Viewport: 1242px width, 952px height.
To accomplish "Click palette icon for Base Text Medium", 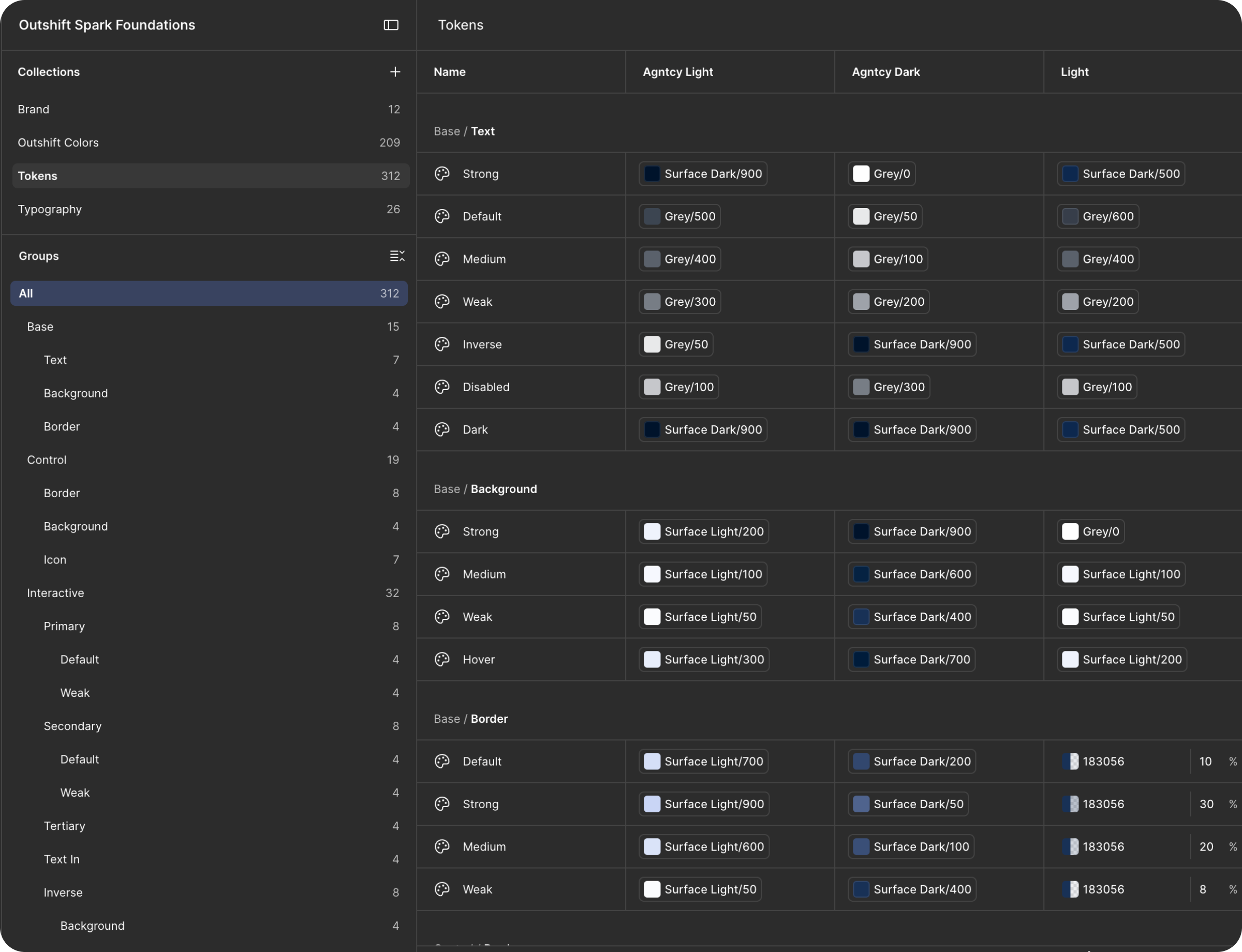I will point(442,259).
